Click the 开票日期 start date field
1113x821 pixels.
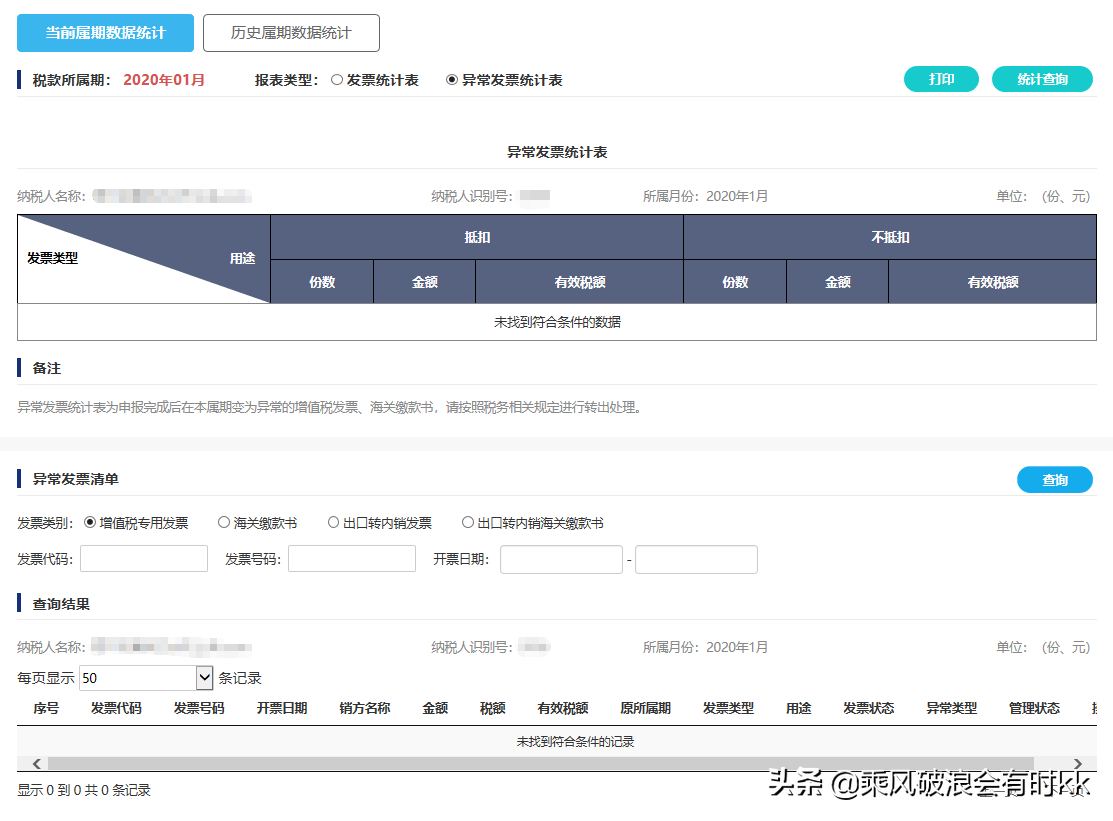(x=561, y=559)
